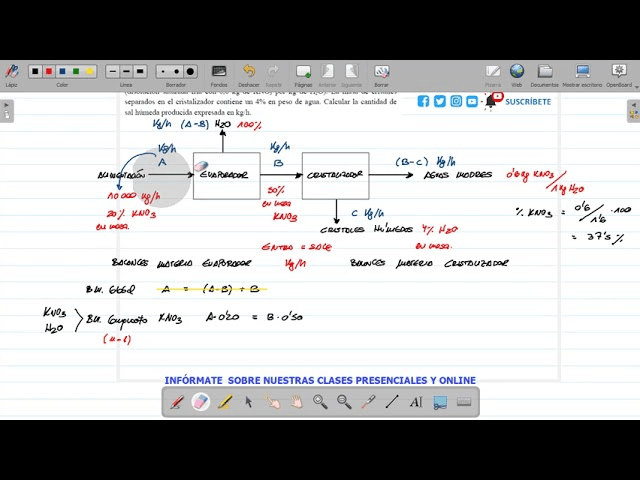Open the Twitter icon link
This screenshot has width=640, height=480.
(440, 101)
